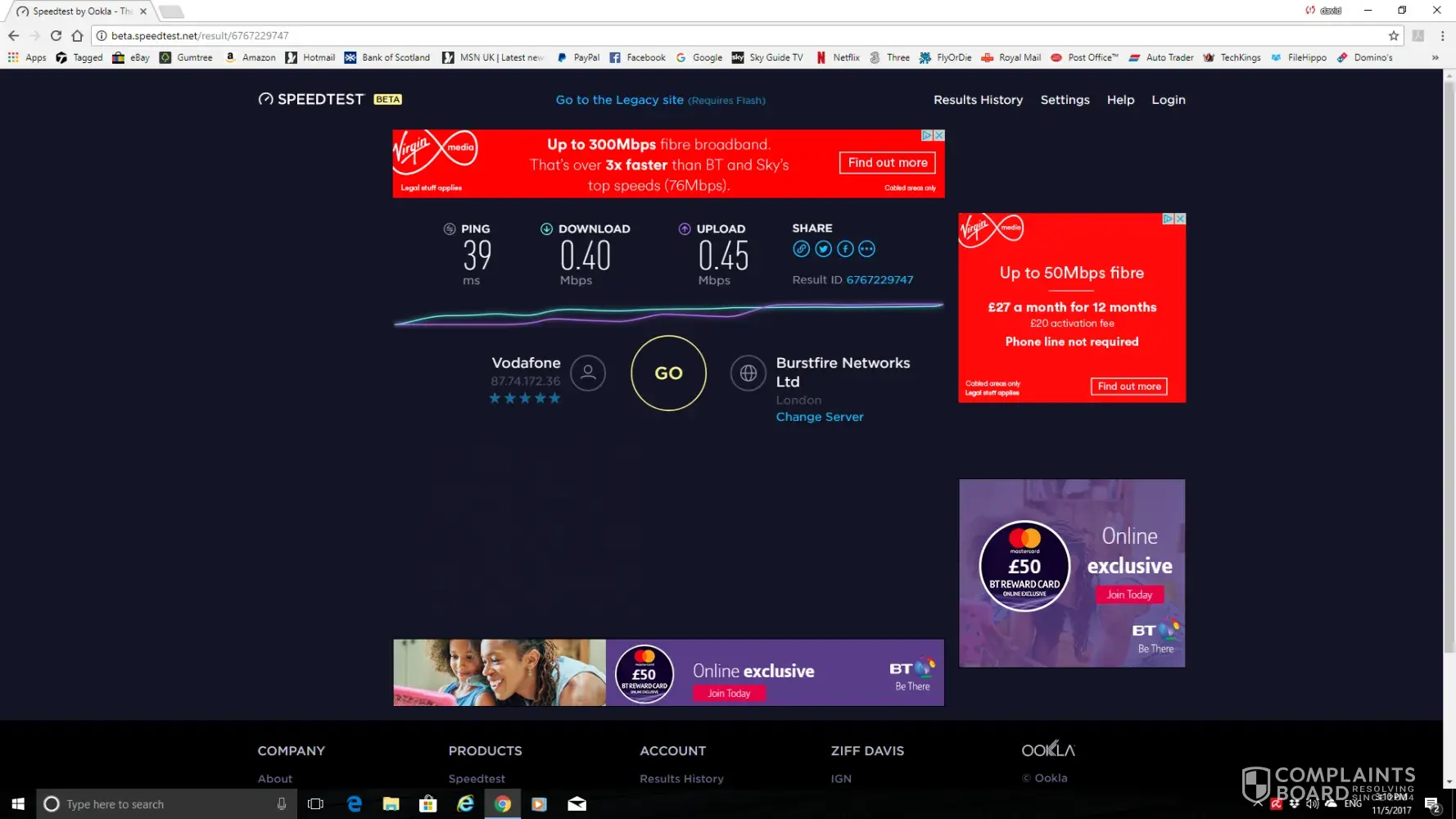Screen dimensions: 1456x819
Task: Open the Settings menu item
Action: click(x=1065, y=100)
